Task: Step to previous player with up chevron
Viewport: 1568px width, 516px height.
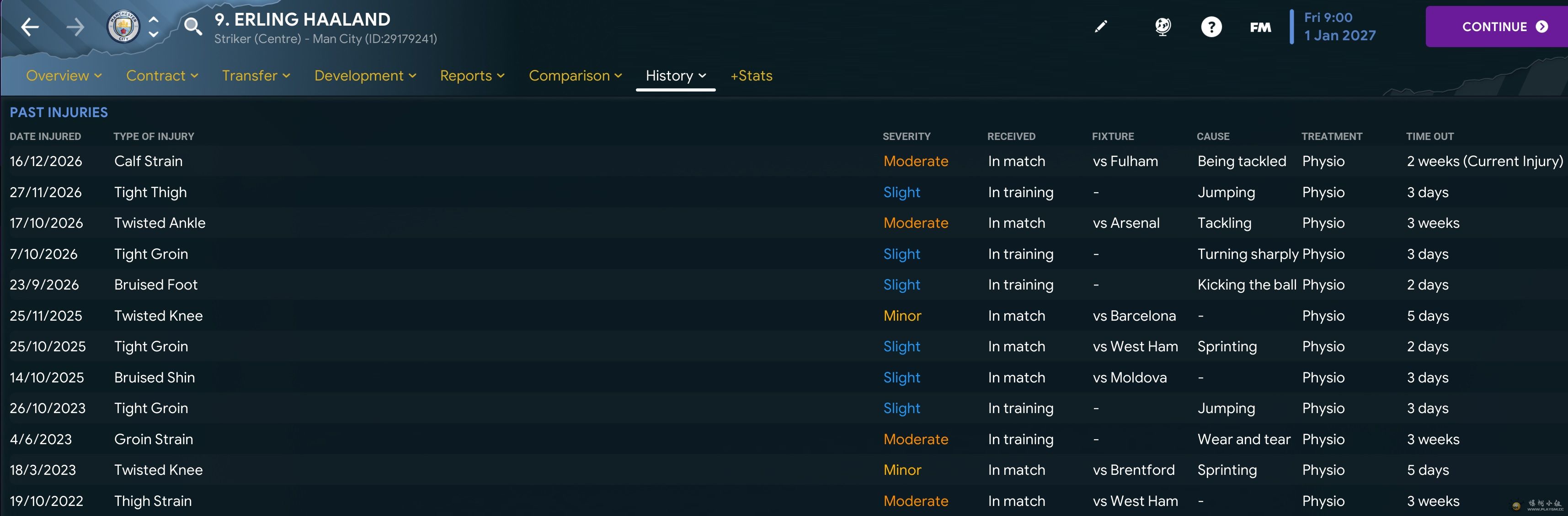Action: [x=154, y=20]
